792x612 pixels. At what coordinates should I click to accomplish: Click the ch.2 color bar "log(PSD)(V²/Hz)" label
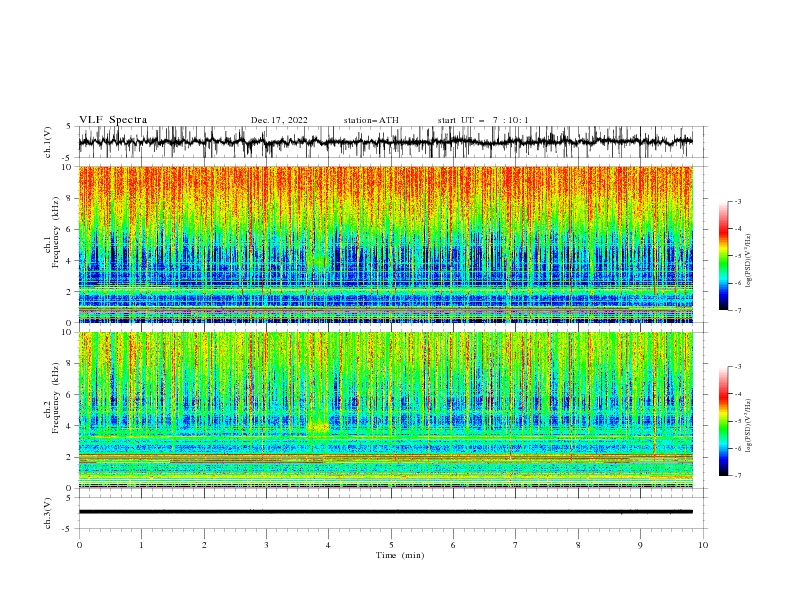click(748, 426)
